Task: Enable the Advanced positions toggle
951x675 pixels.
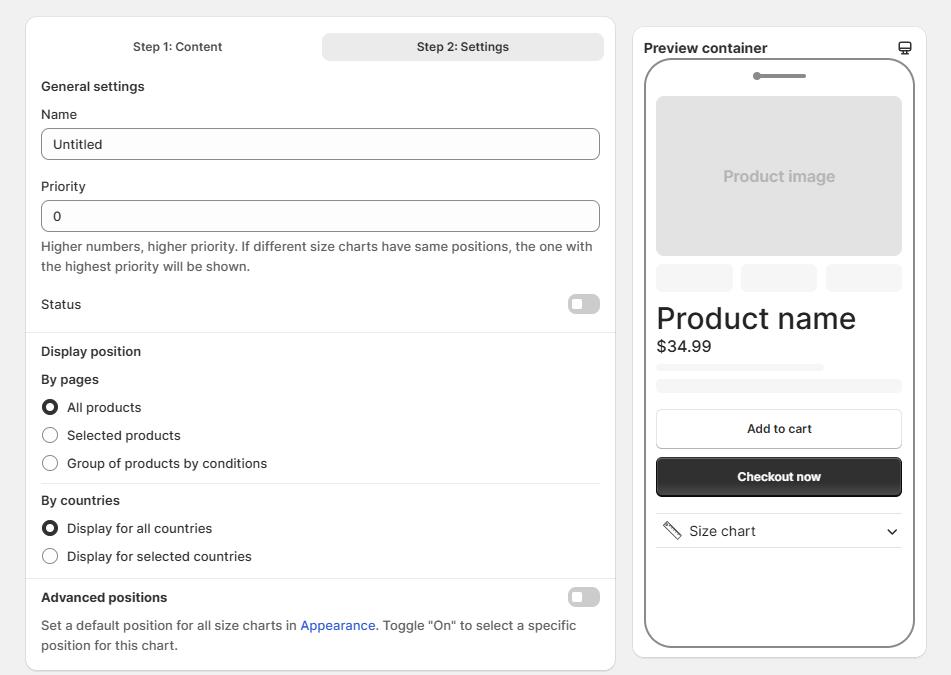Action: point(583,597)
